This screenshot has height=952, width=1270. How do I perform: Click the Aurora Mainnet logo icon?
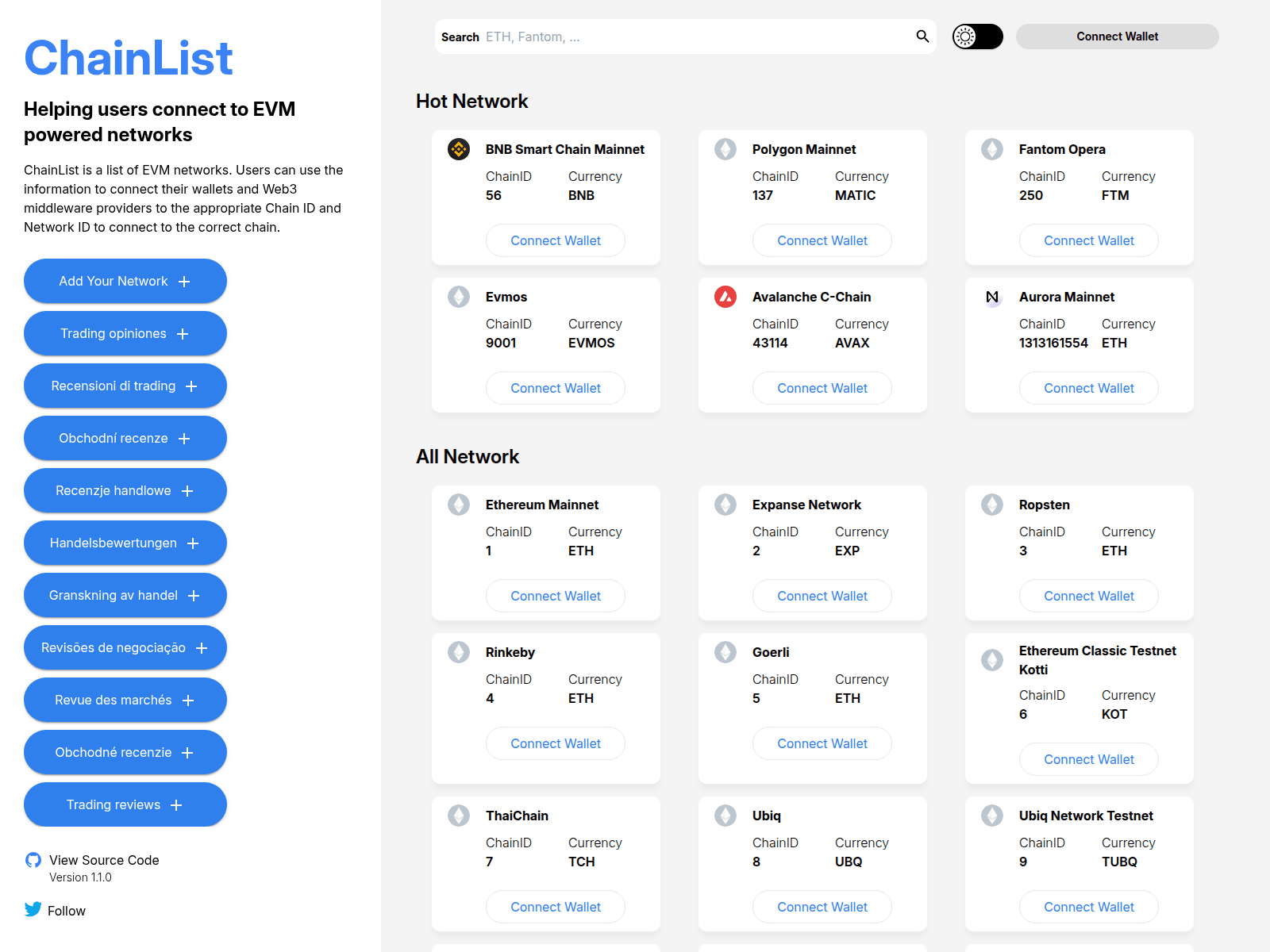(992, 297)
